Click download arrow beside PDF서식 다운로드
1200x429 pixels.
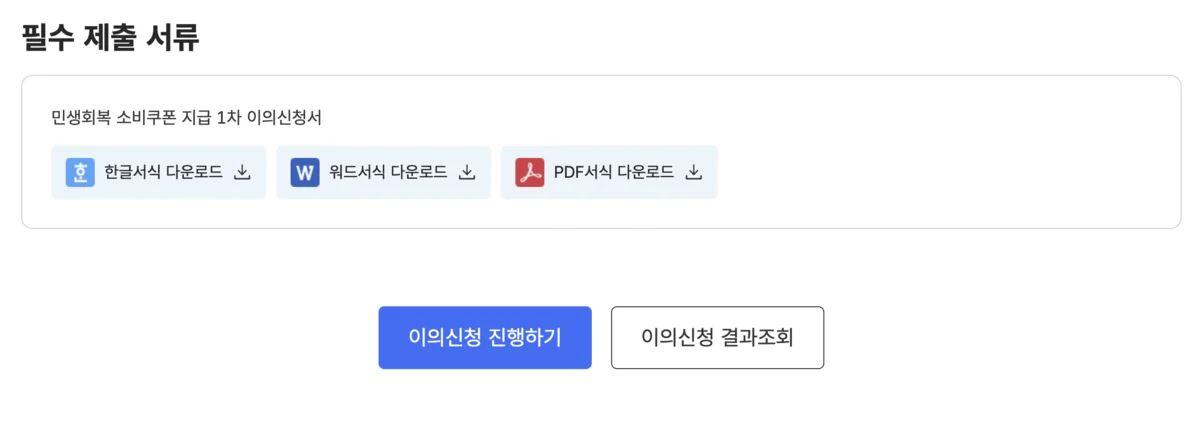pos(693,172)
